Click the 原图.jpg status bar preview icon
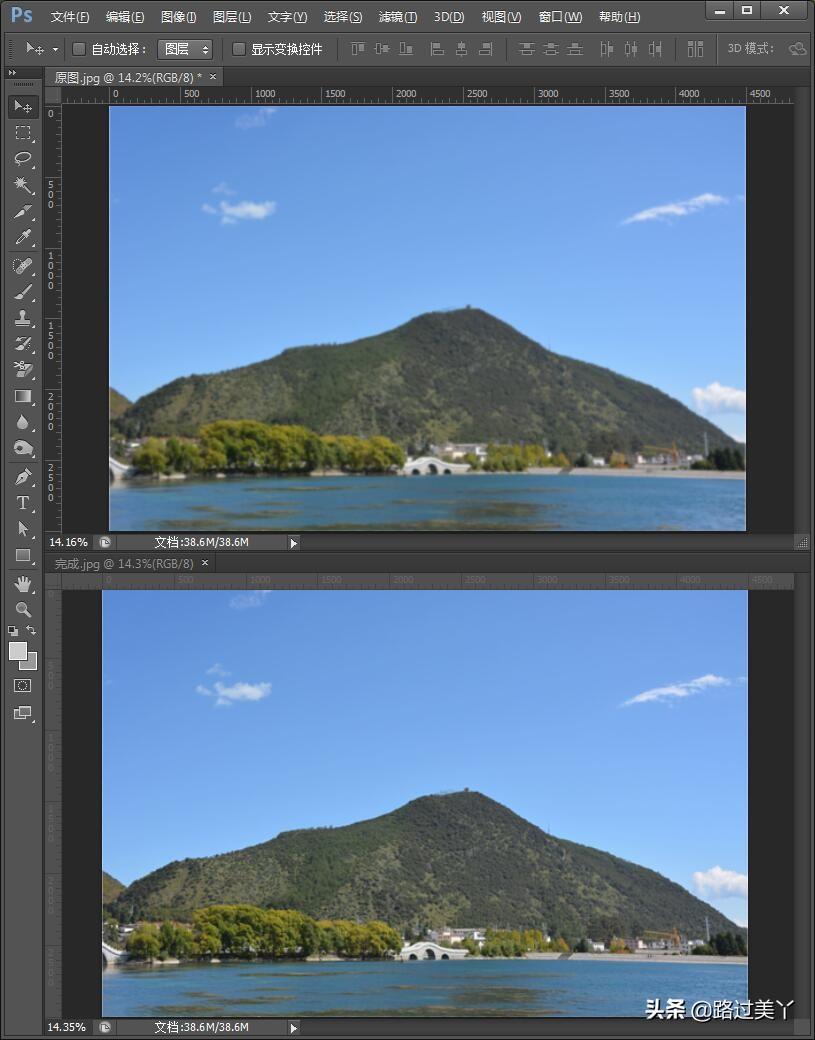Image resolution: width=815 pixels, height=1040 pixels. point(105,543)
